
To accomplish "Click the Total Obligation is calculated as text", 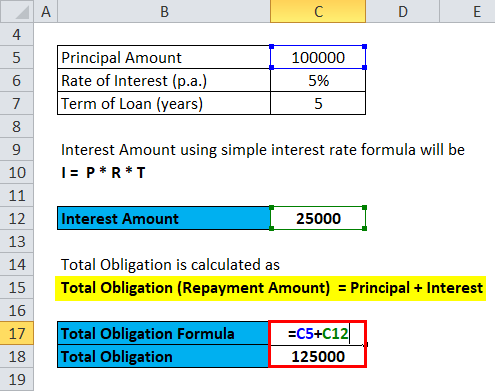I will pos(170,265).
